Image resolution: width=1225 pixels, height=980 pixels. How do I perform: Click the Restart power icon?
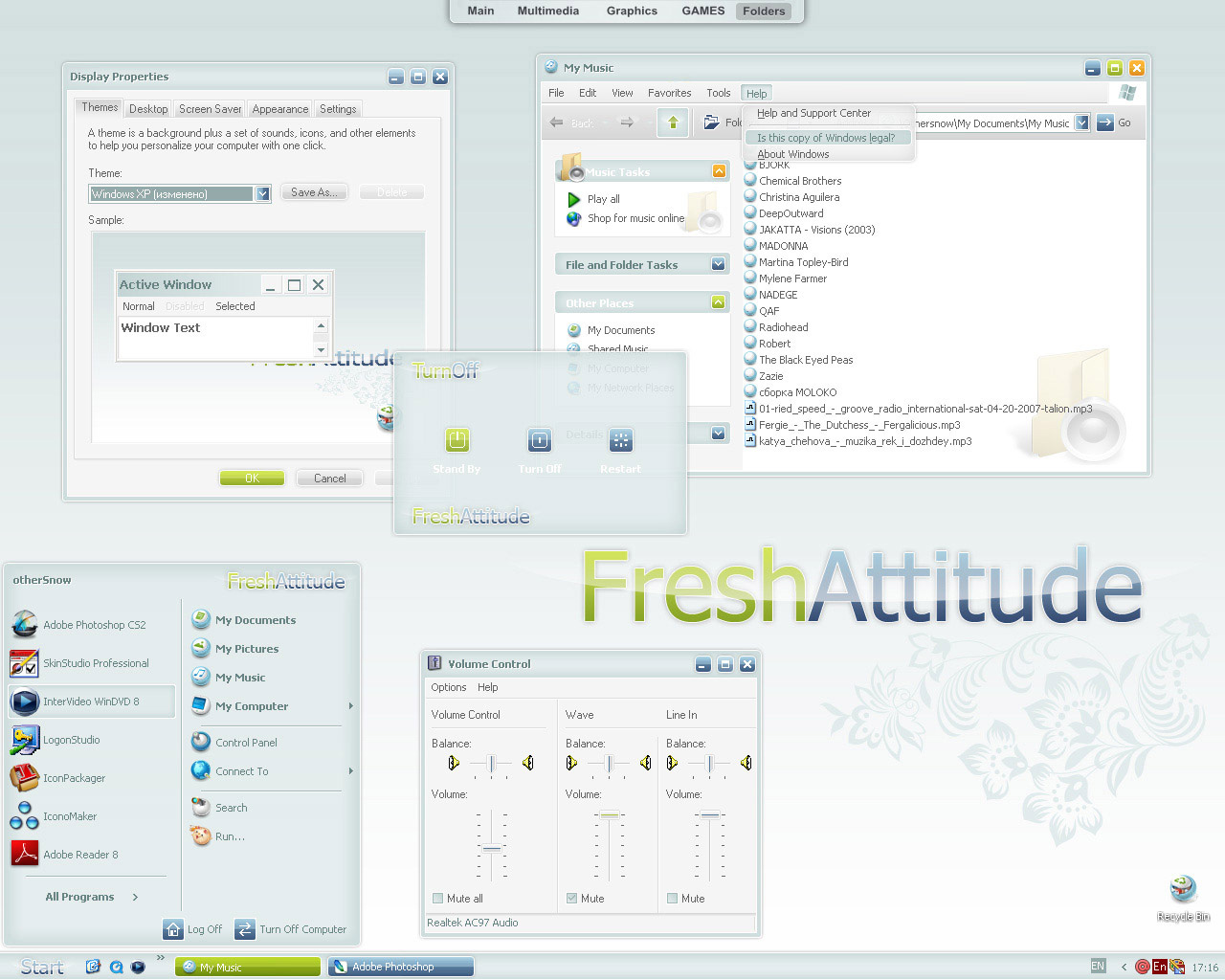pyautogui.click(x=621, y=440)
